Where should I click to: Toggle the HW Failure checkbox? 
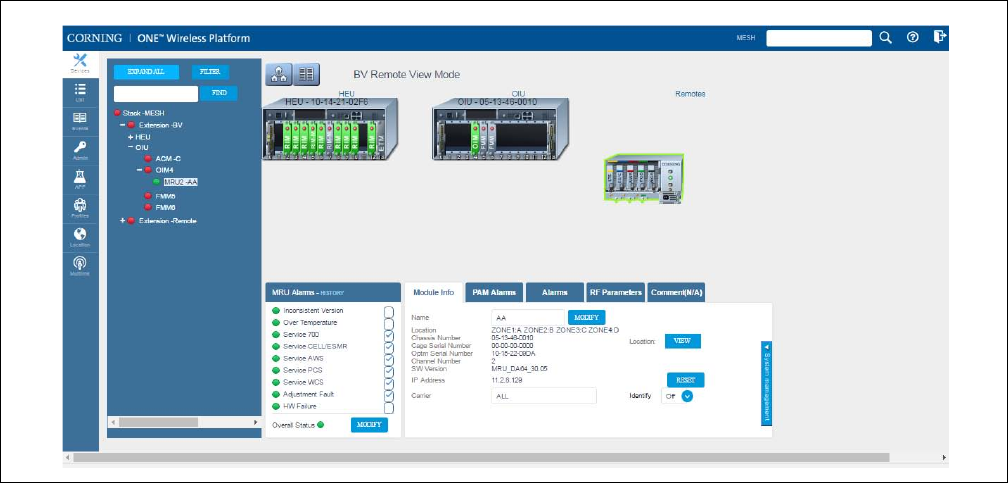(389, 407)
